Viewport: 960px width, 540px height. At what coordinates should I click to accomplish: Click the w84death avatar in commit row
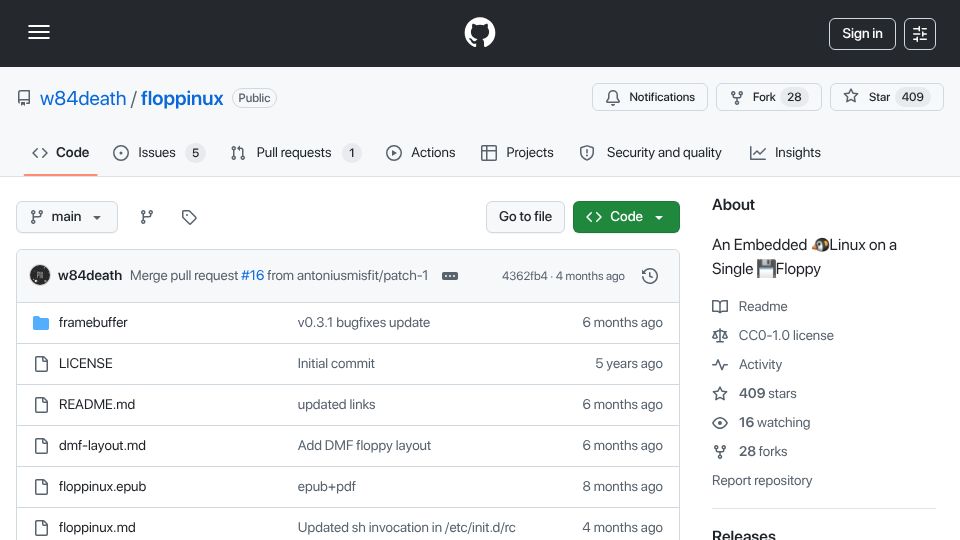[x=40, y=276]
